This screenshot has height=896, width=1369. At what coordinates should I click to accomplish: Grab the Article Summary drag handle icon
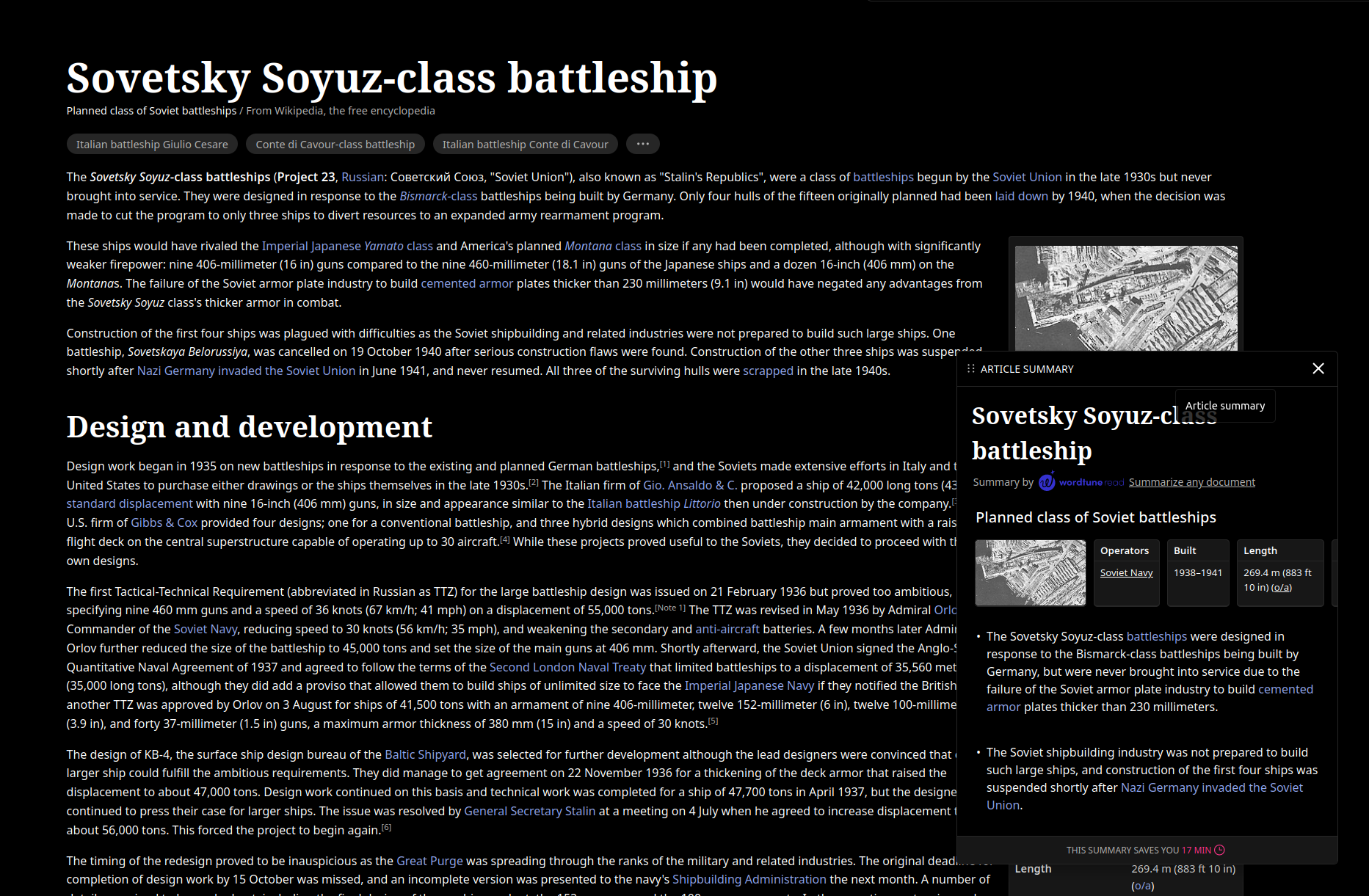(970, 368)
